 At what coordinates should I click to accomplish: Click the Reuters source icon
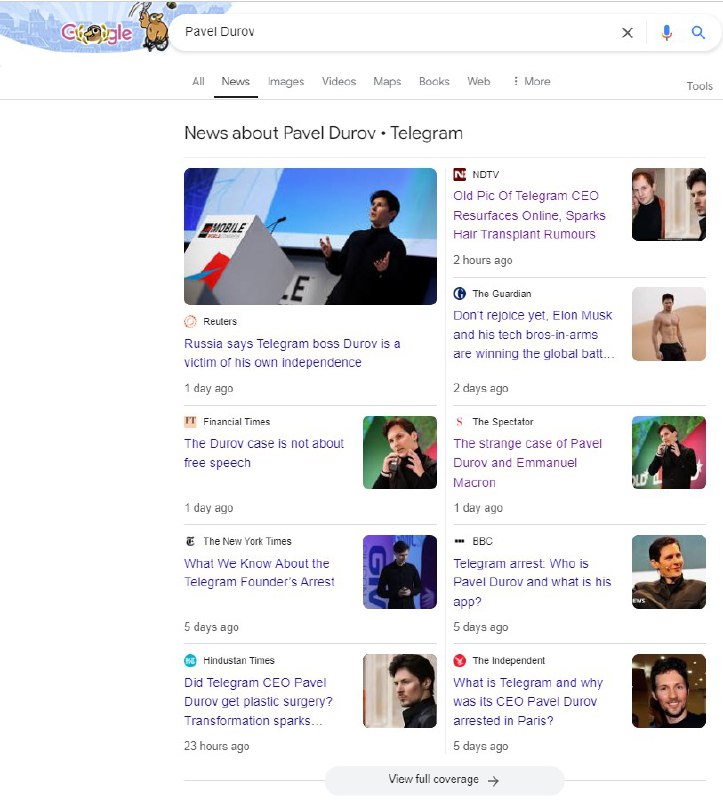[190, 321]
